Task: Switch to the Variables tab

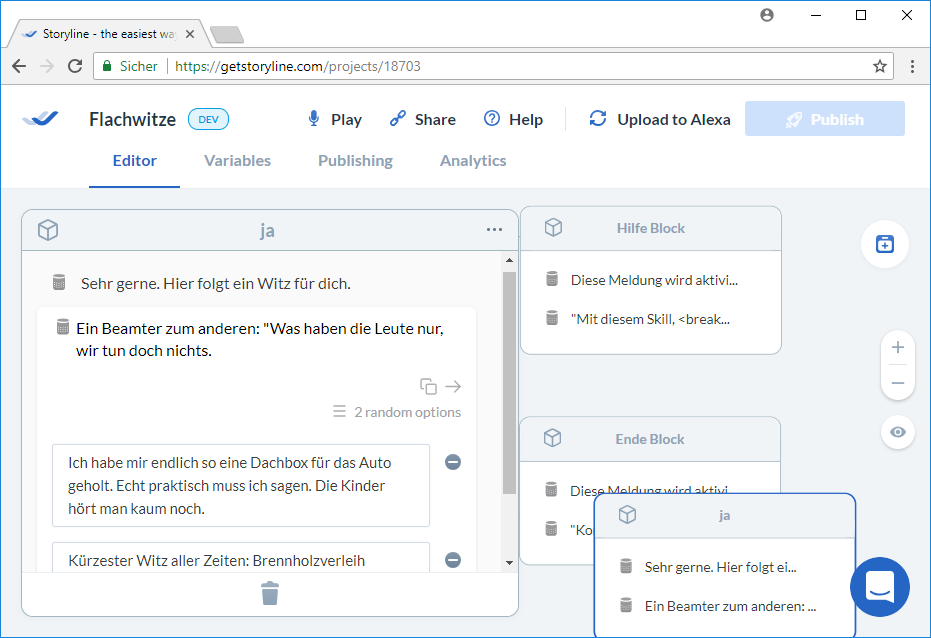Action: tap(237, 161)
